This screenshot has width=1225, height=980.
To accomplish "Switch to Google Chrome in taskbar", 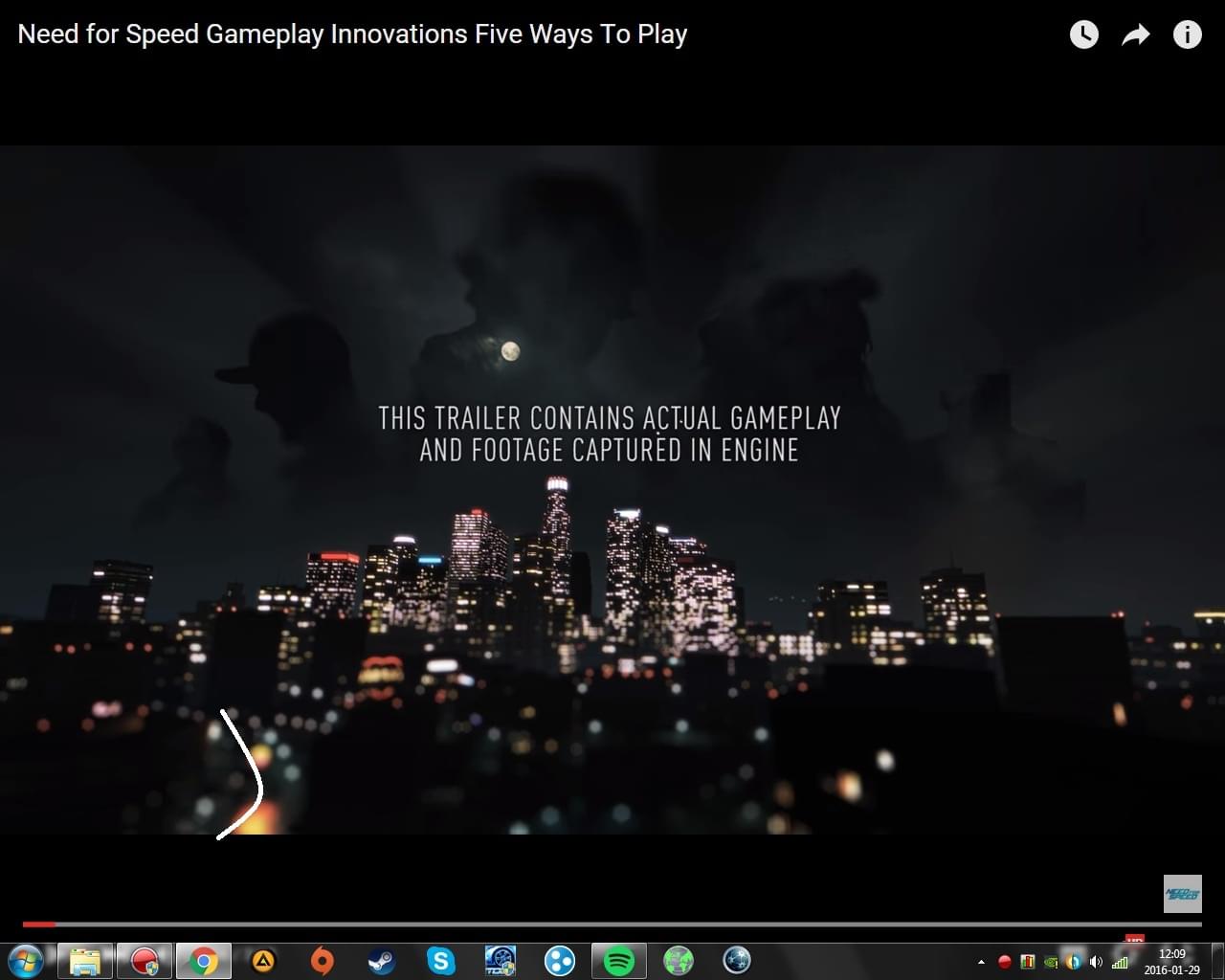I will tap(203, 961).
